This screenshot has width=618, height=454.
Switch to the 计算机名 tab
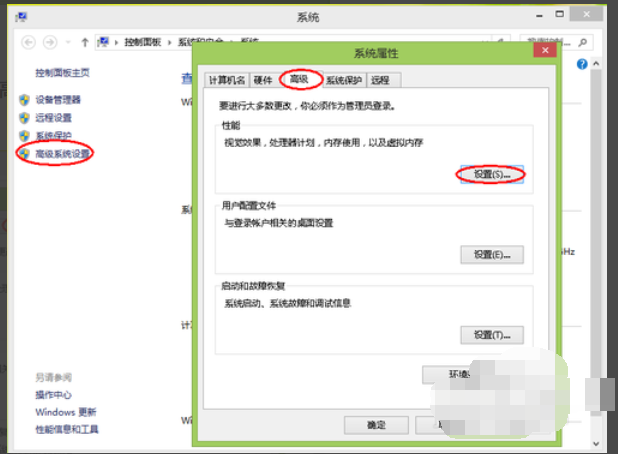pos(227,81)
